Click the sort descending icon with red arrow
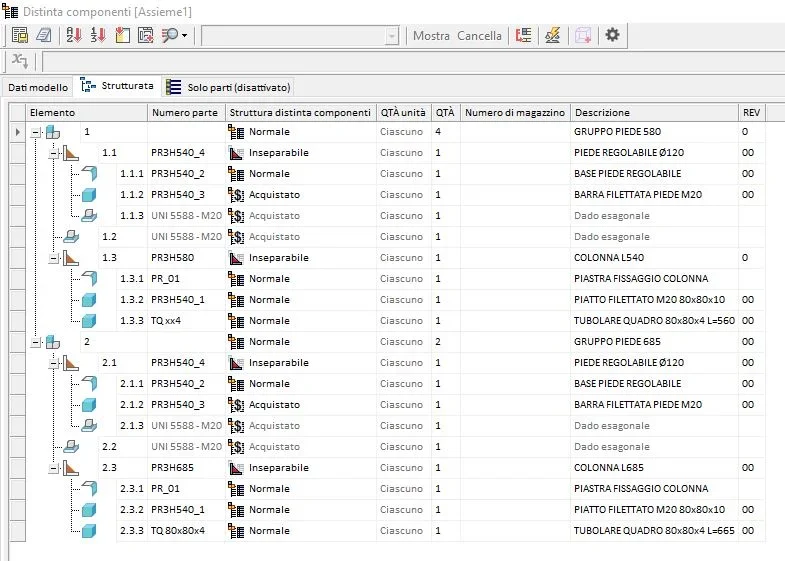This screenshot has height=561, width=785. tap(98, 35)
